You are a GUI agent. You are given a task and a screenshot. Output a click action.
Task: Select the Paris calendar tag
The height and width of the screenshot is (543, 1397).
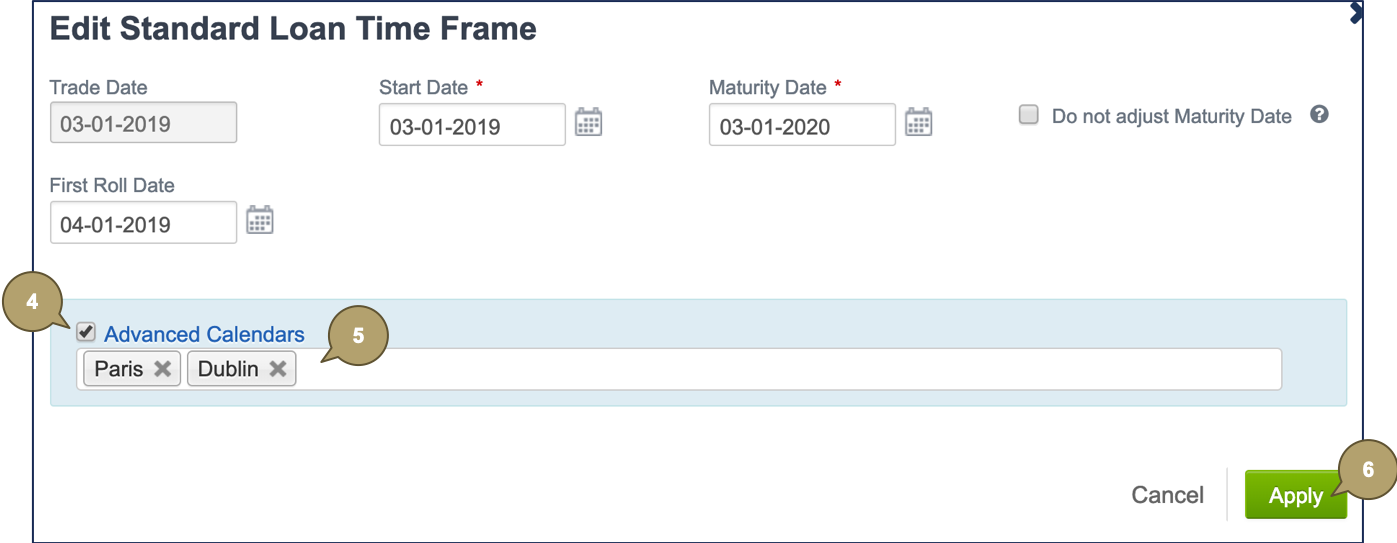(119, 369)
